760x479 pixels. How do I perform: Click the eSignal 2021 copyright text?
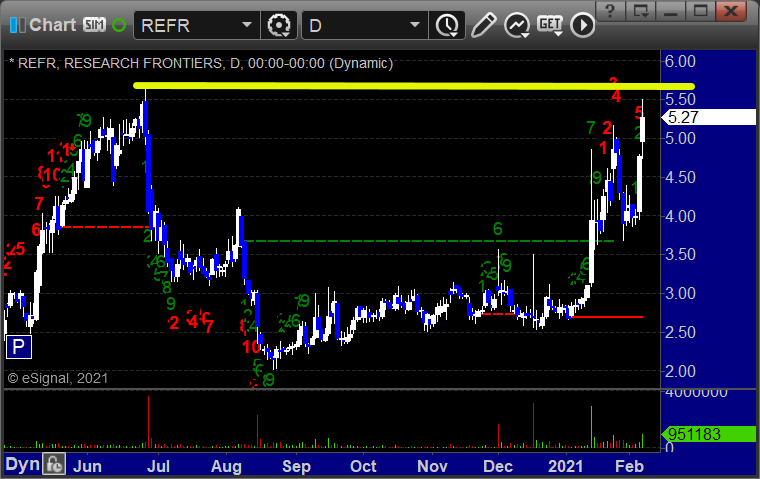click(x=58, y=378)
